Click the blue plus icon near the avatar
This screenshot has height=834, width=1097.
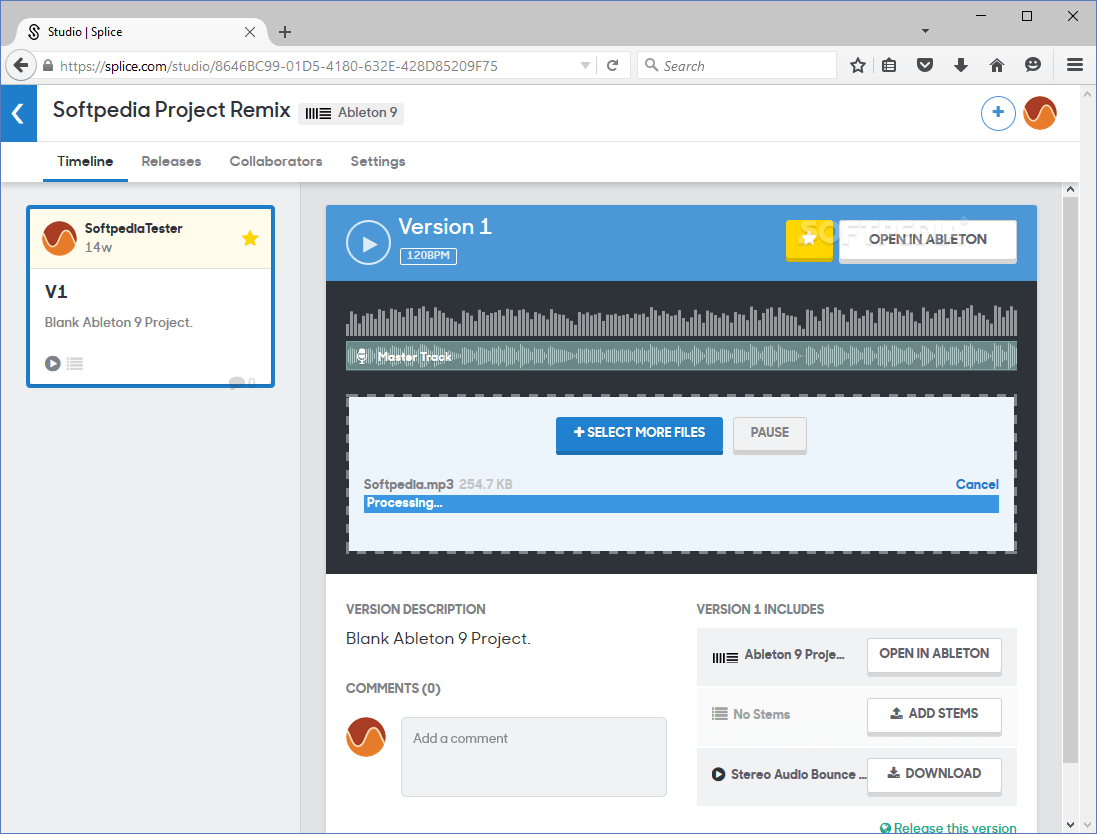[x=998, y=113]
